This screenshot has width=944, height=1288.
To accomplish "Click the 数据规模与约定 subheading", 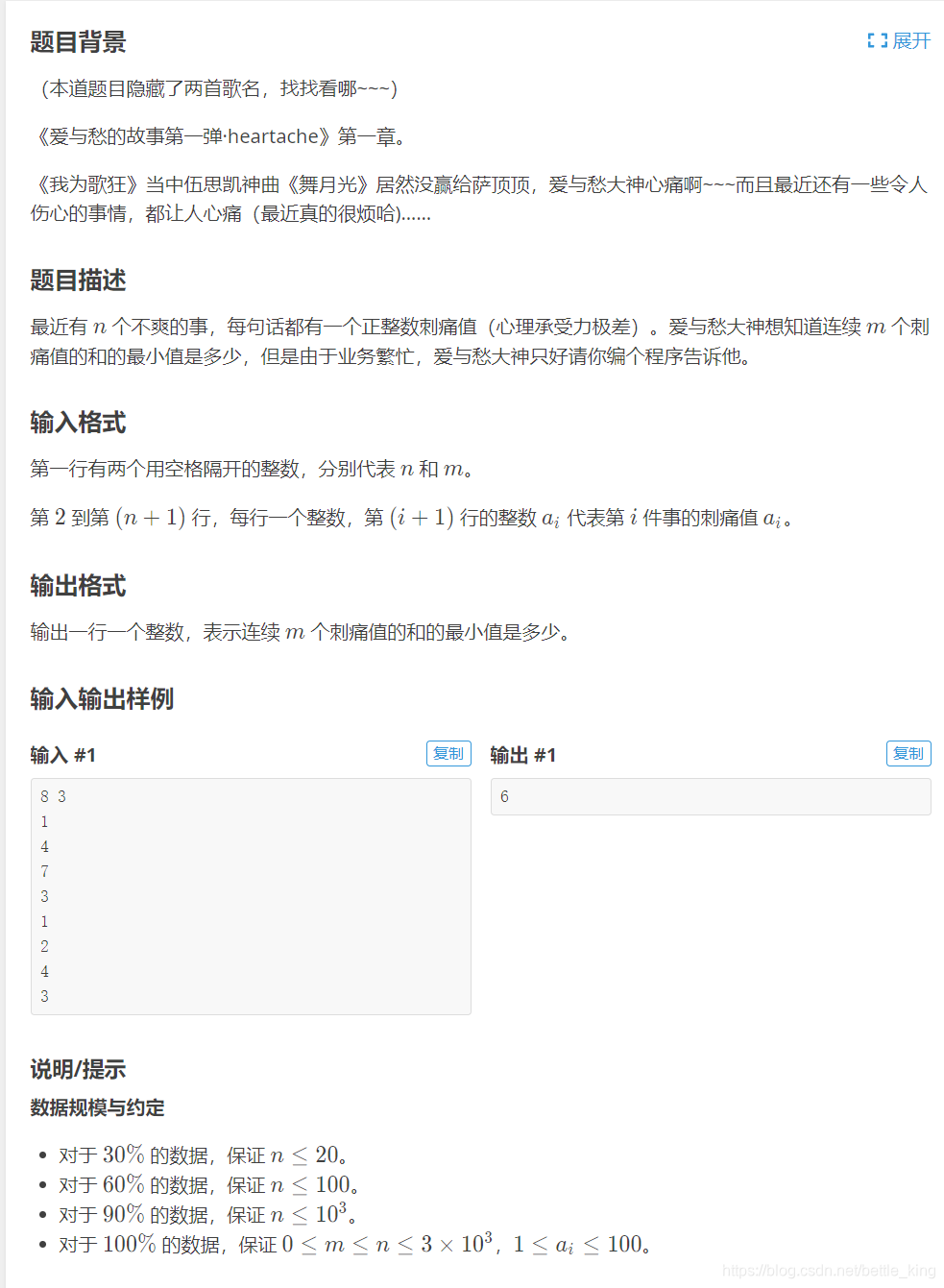I will click(x=97, y=1107).
